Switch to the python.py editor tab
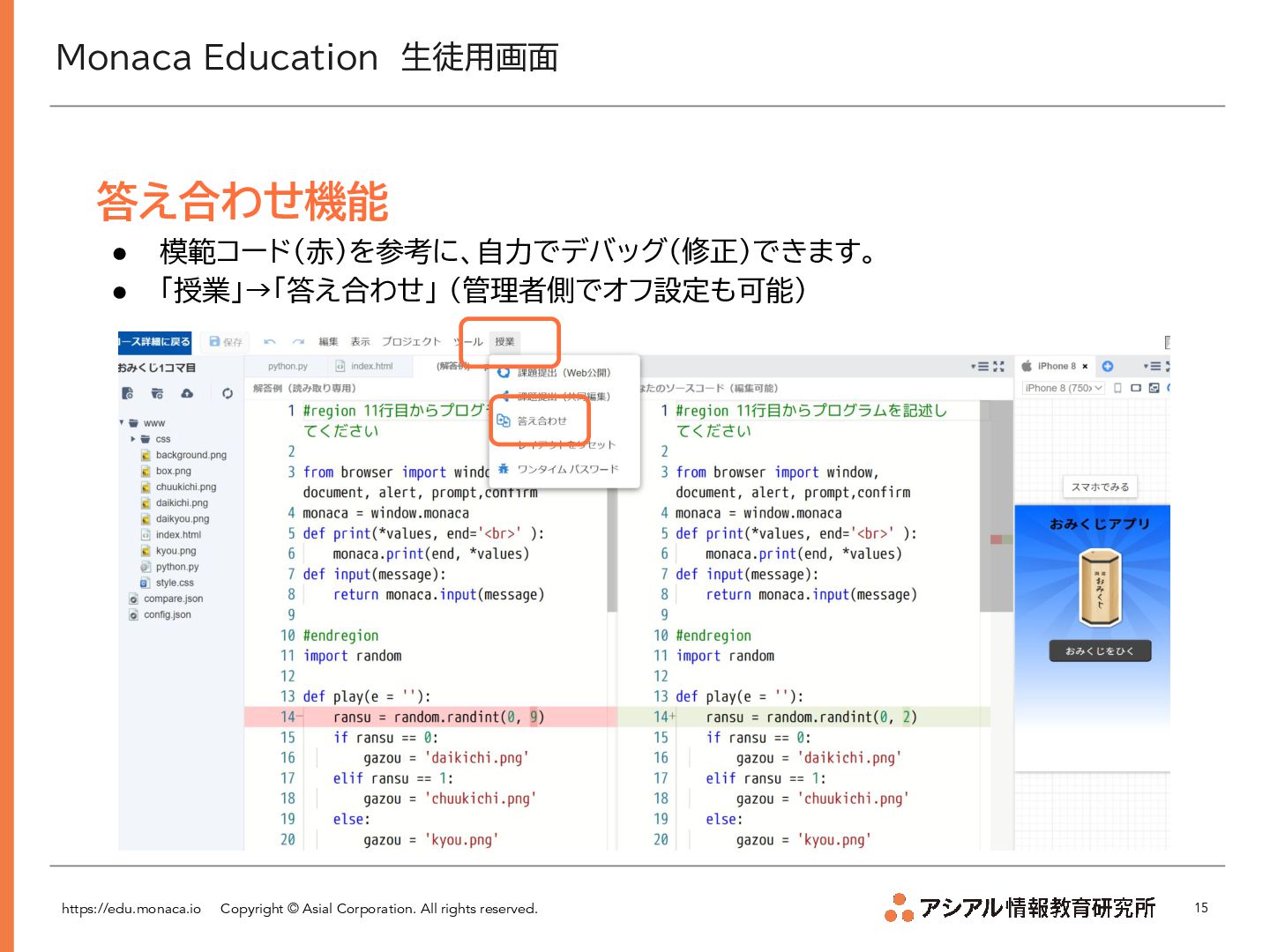Image resolution: width=1270 pixels, height=952 pixels. [x=288, y=366]
